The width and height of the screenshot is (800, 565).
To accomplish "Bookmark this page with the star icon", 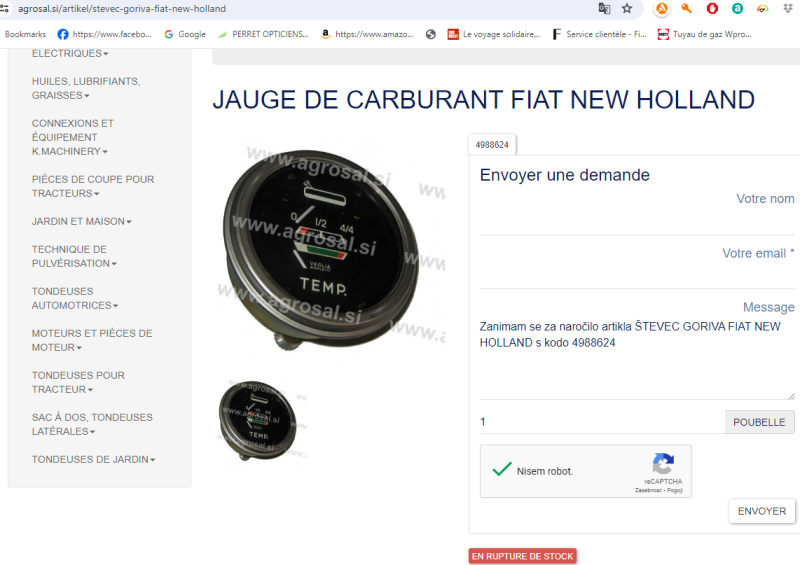I will (627, 8).
